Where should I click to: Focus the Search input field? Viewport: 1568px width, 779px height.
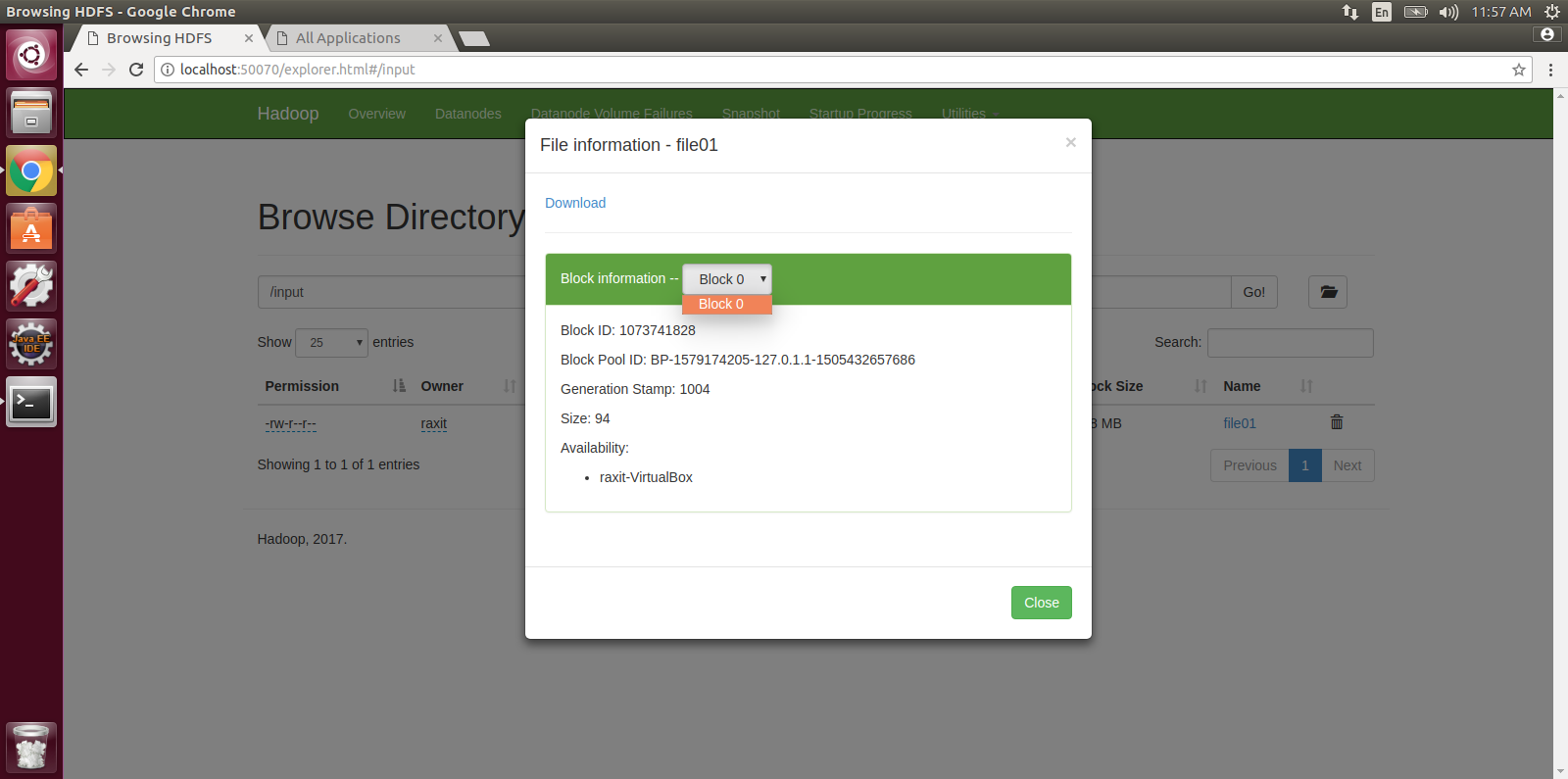[x=1290, y=343]
